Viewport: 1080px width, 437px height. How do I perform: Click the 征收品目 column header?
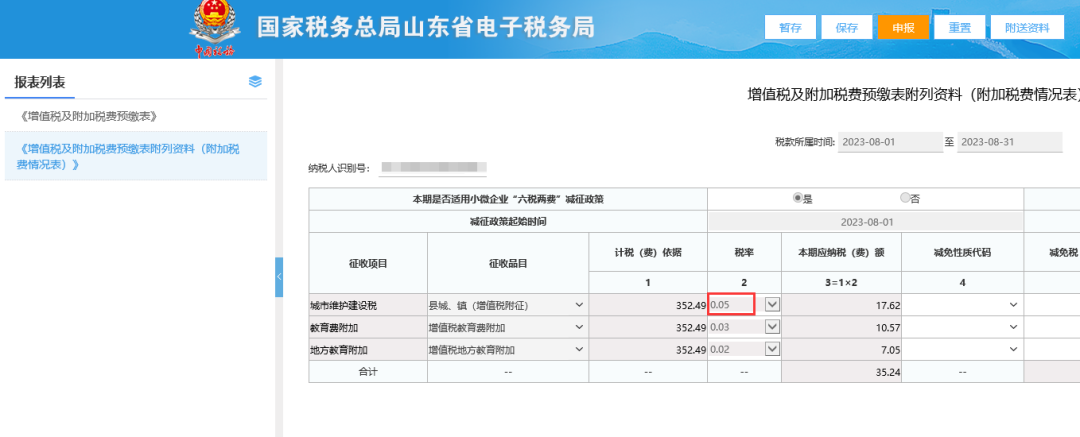[508, 263]
